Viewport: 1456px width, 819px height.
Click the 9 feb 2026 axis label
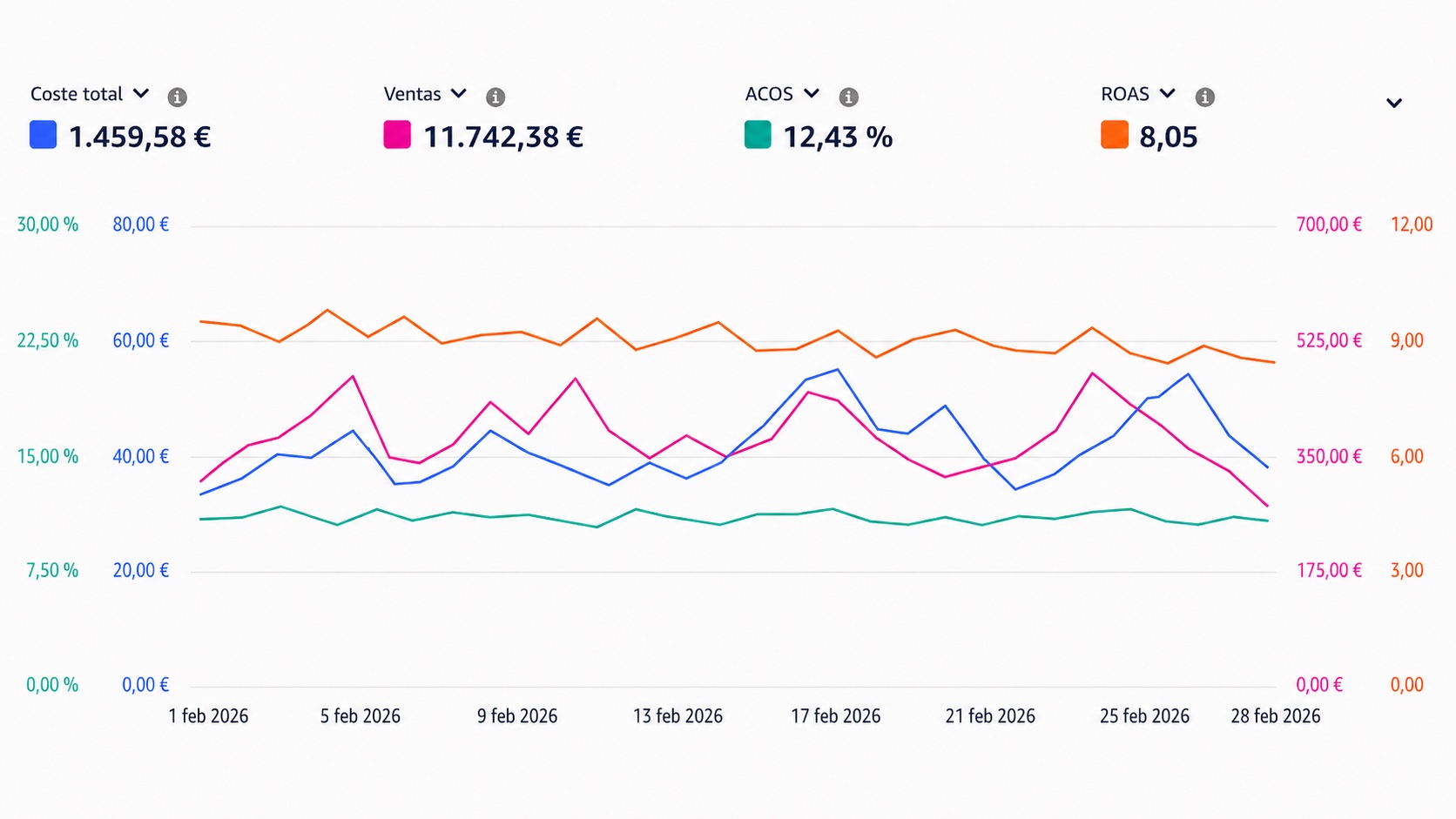click(x=517, y=716)
